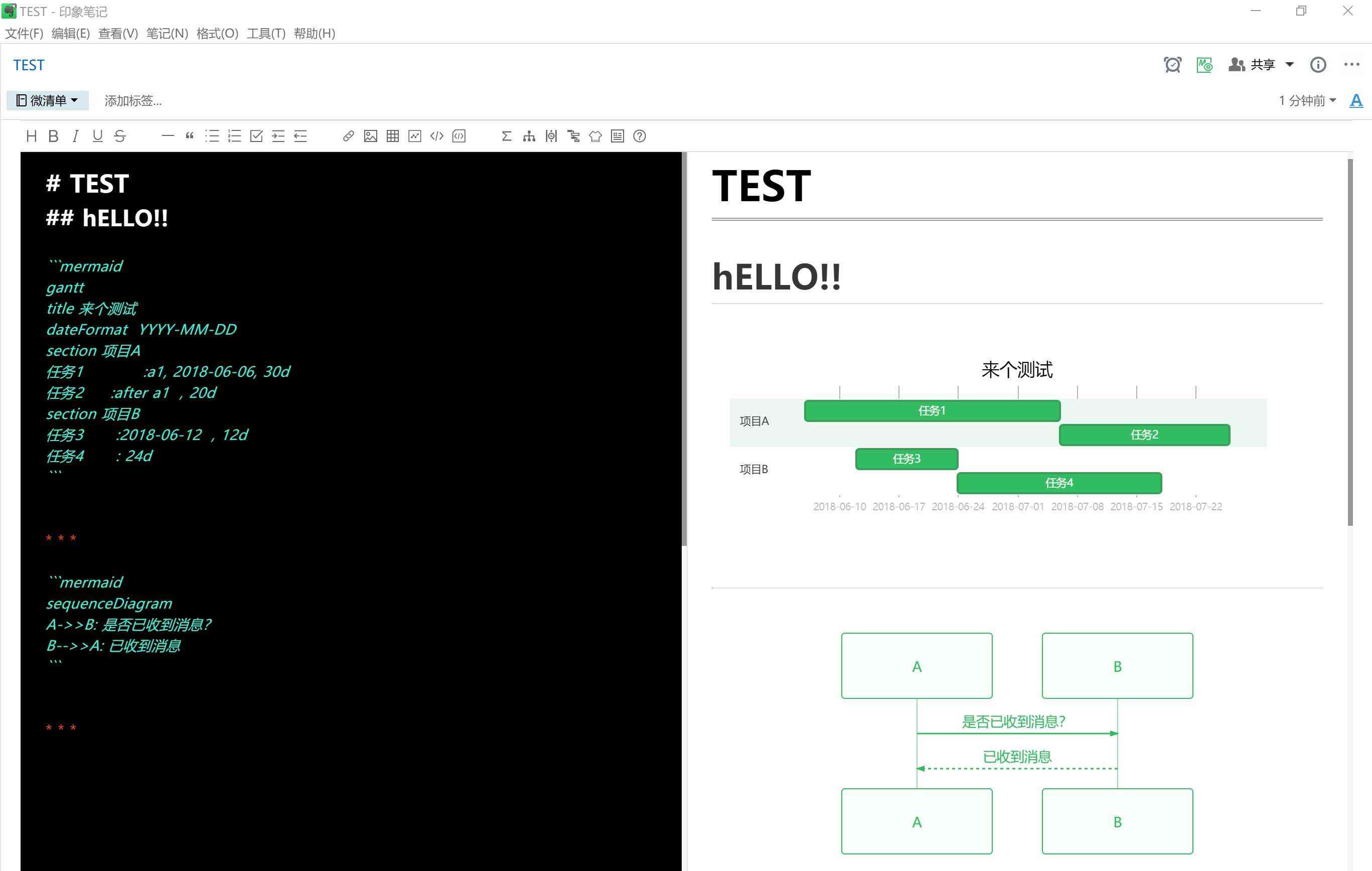The image size is (1372, 871).
Task: Insert a hyperlink
Action: 348,136
